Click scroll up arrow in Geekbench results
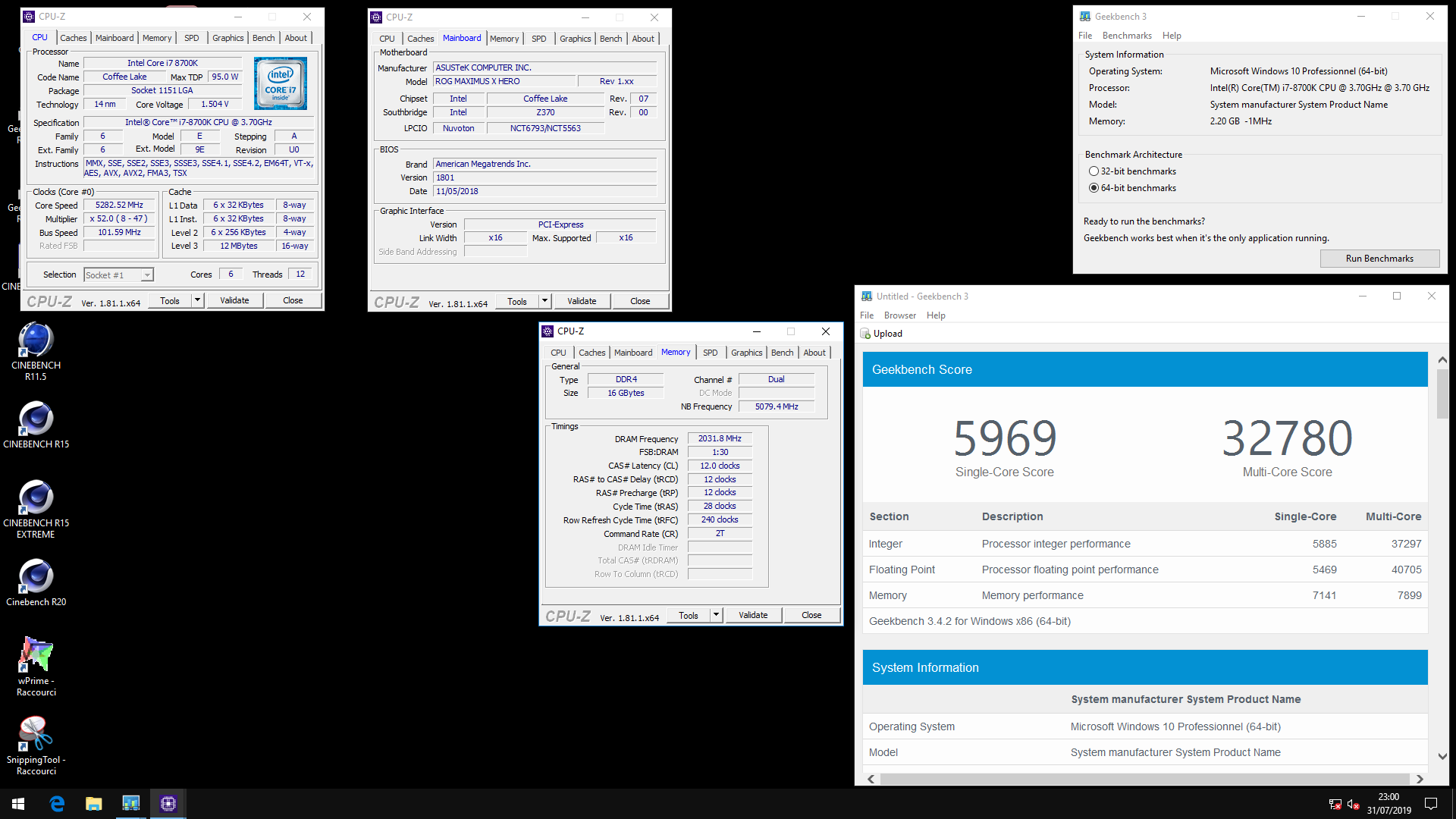 coord(1442,359)
